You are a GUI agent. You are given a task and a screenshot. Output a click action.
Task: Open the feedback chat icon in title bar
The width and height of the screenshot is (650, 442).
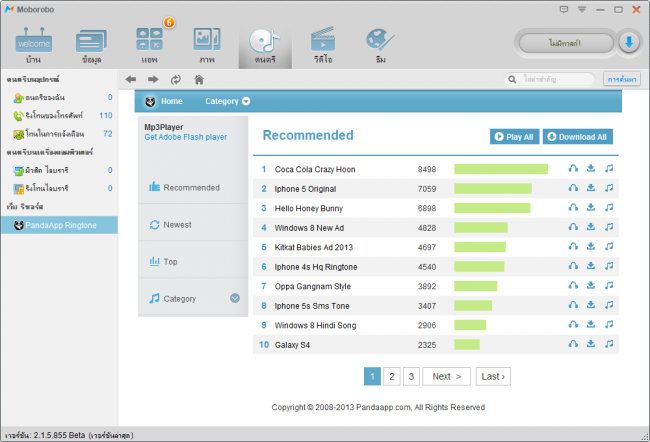[x=563, y=9]
